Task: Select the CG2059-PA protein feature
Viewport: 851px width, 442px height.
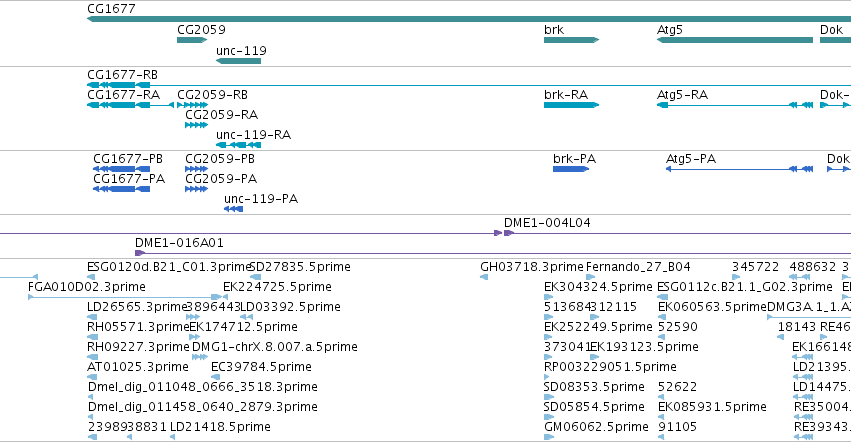Action: point(196,189)
